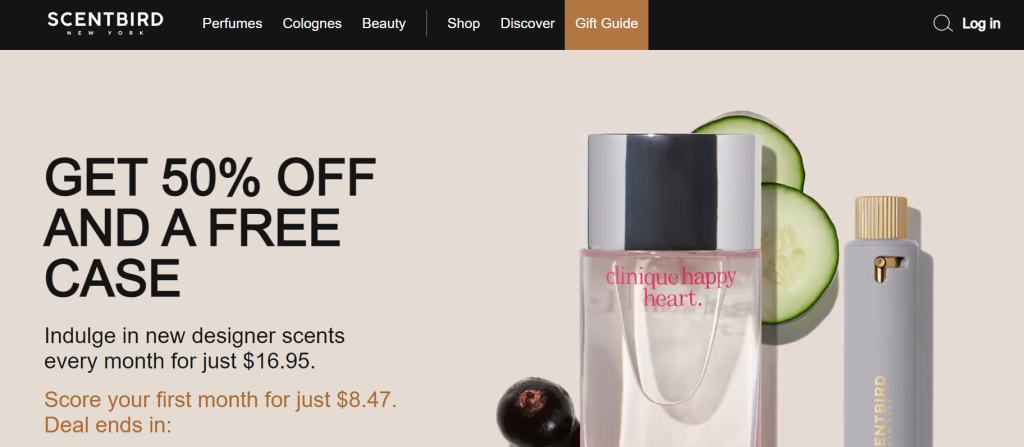Click the GET 50% OFF headline
This screenshot has height=447, width=1024.
pos(210,227)
